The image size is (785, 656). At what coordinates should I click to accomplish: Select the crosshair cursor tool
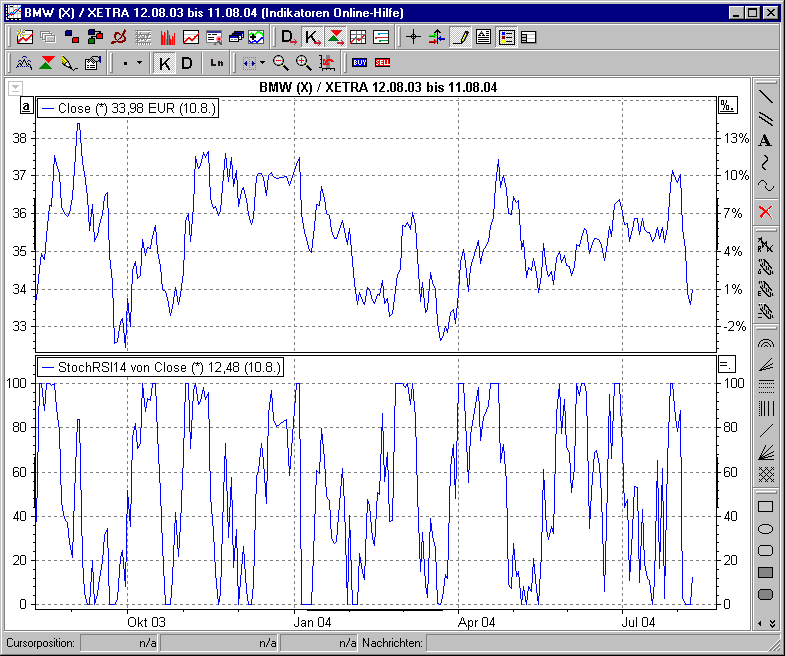coord(413,37)
